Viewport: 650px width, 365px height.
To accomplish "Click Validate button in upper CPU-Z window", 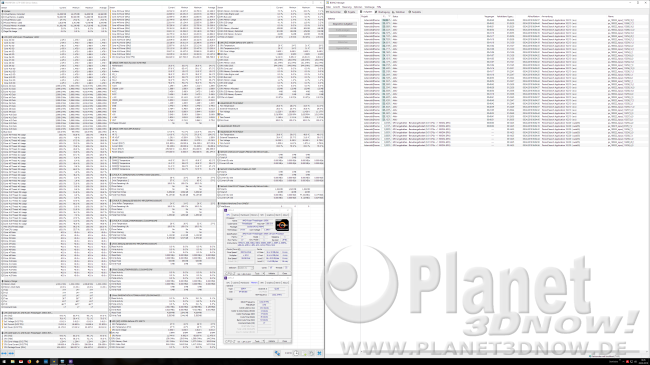I will (272, 273).
